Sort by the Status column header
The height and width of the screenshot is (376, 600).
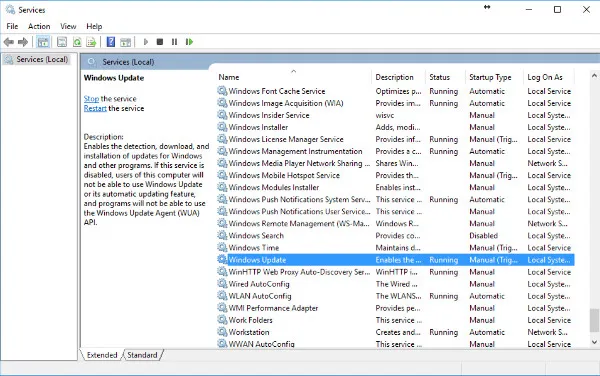click(x=445, y=77)
